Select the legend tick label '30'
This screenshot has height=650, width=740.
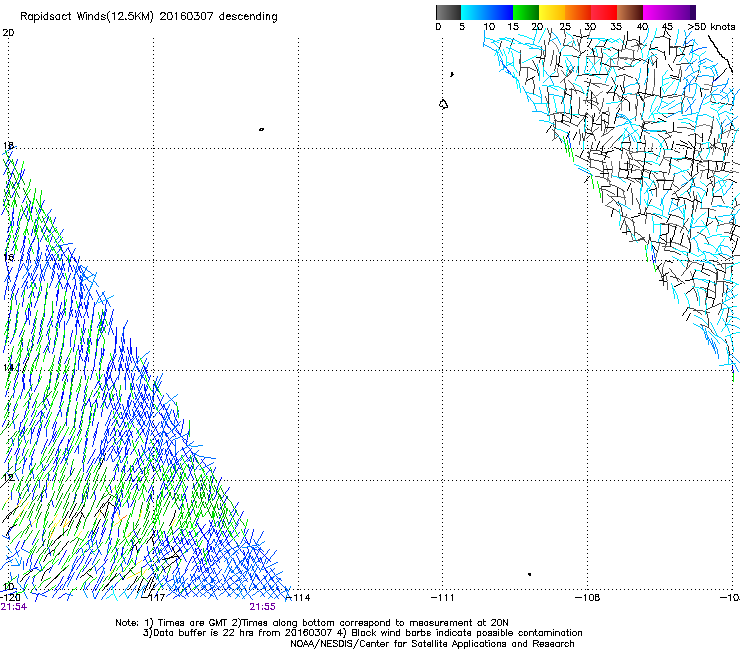590,27
